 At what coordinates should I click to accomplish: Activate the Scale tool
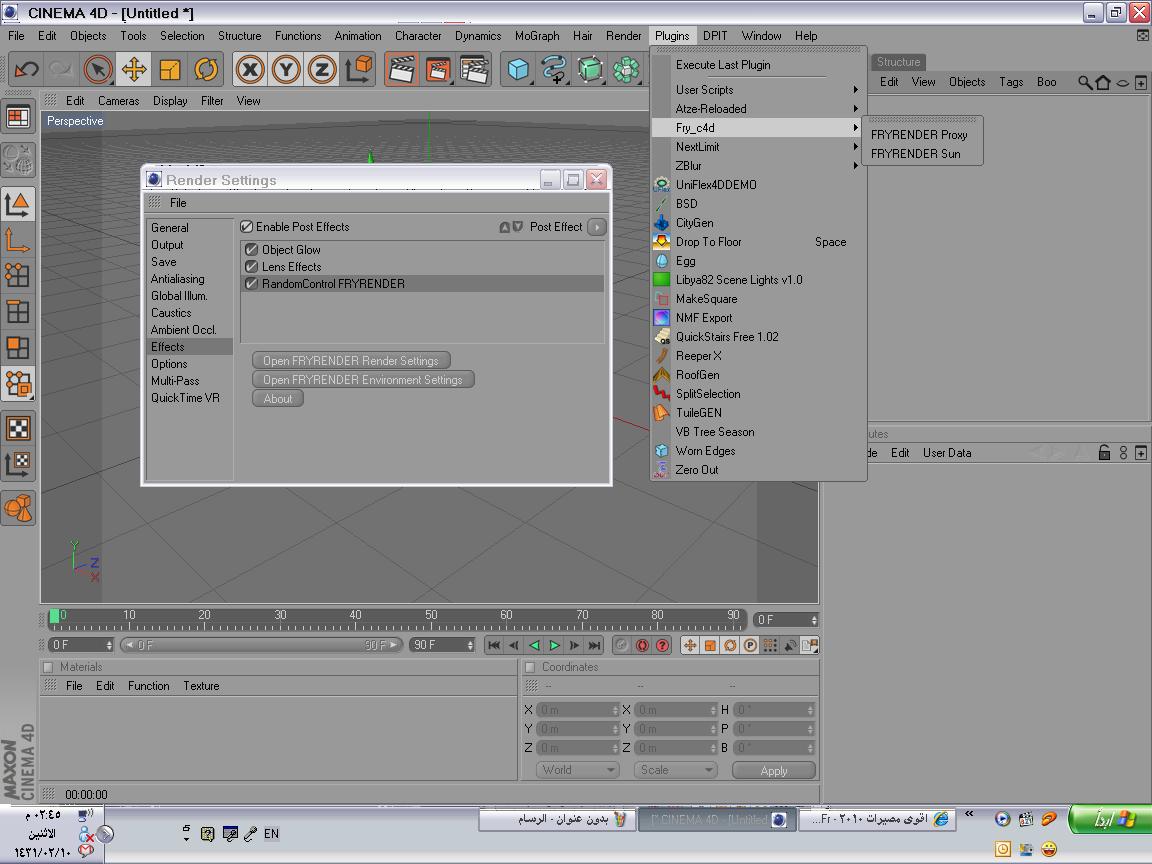[x=170, y=70]
